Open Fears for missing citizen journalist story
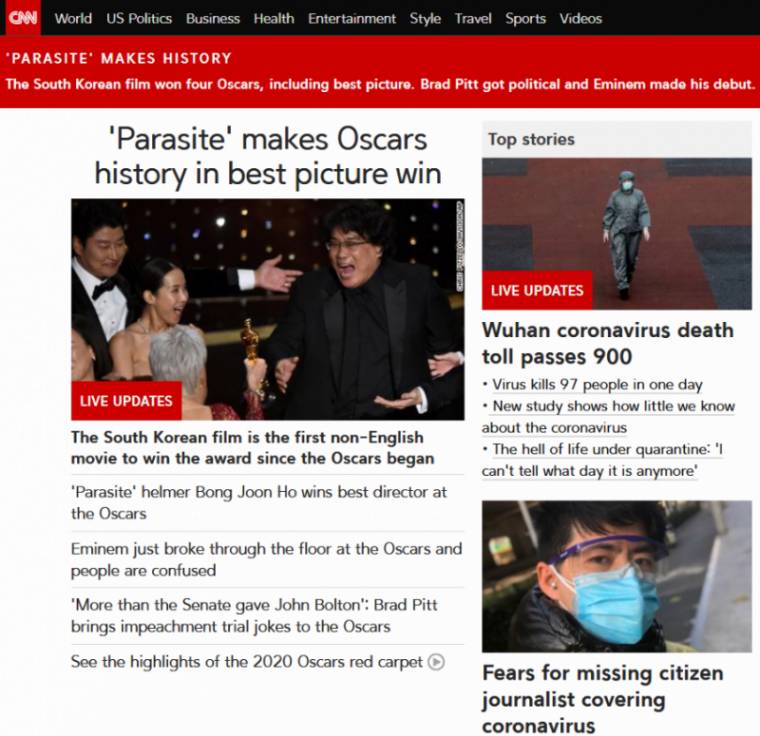 (x=602, y=699)
